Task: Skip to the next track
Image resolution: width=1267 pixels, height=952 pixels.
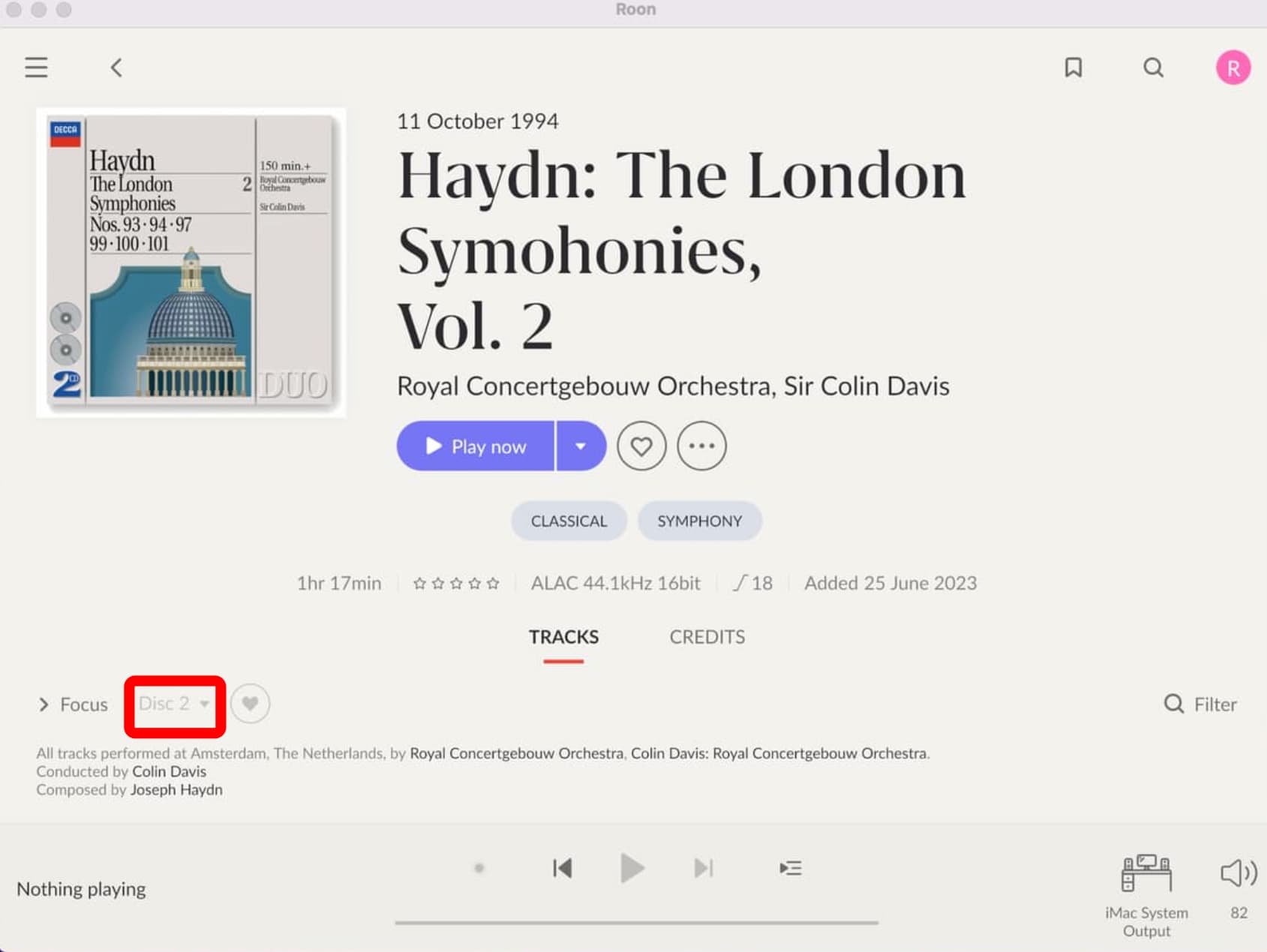Action: pos(704,869)
